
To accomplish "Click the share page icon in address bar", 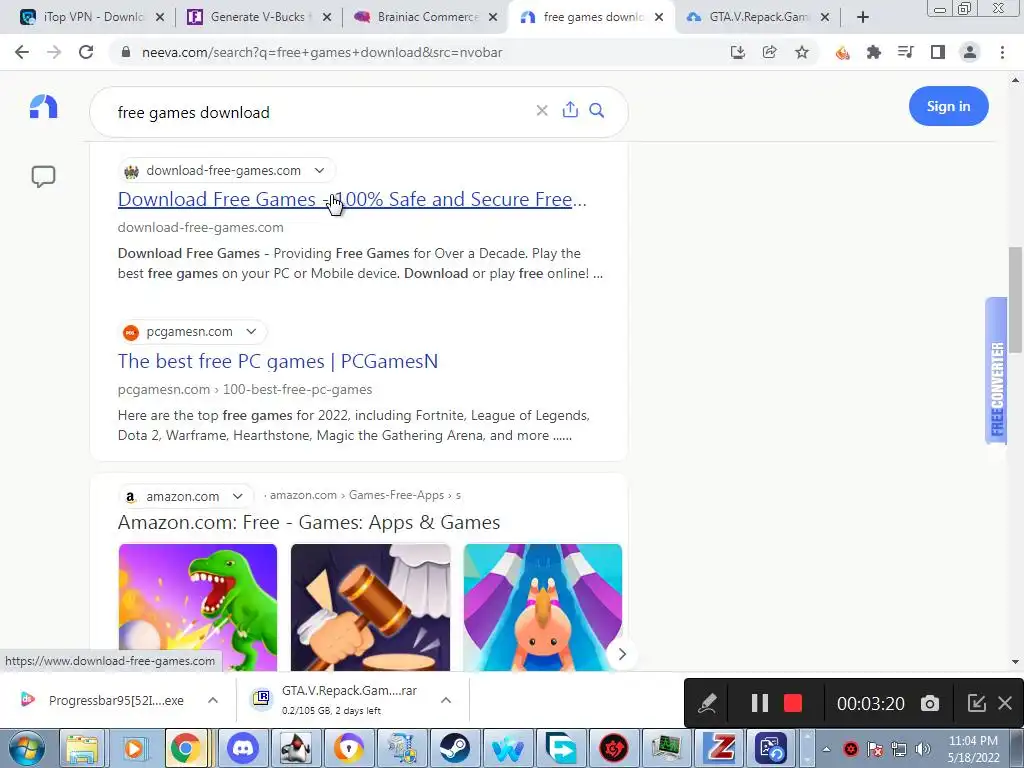I will pyautogui.click(x=770, y=52).
